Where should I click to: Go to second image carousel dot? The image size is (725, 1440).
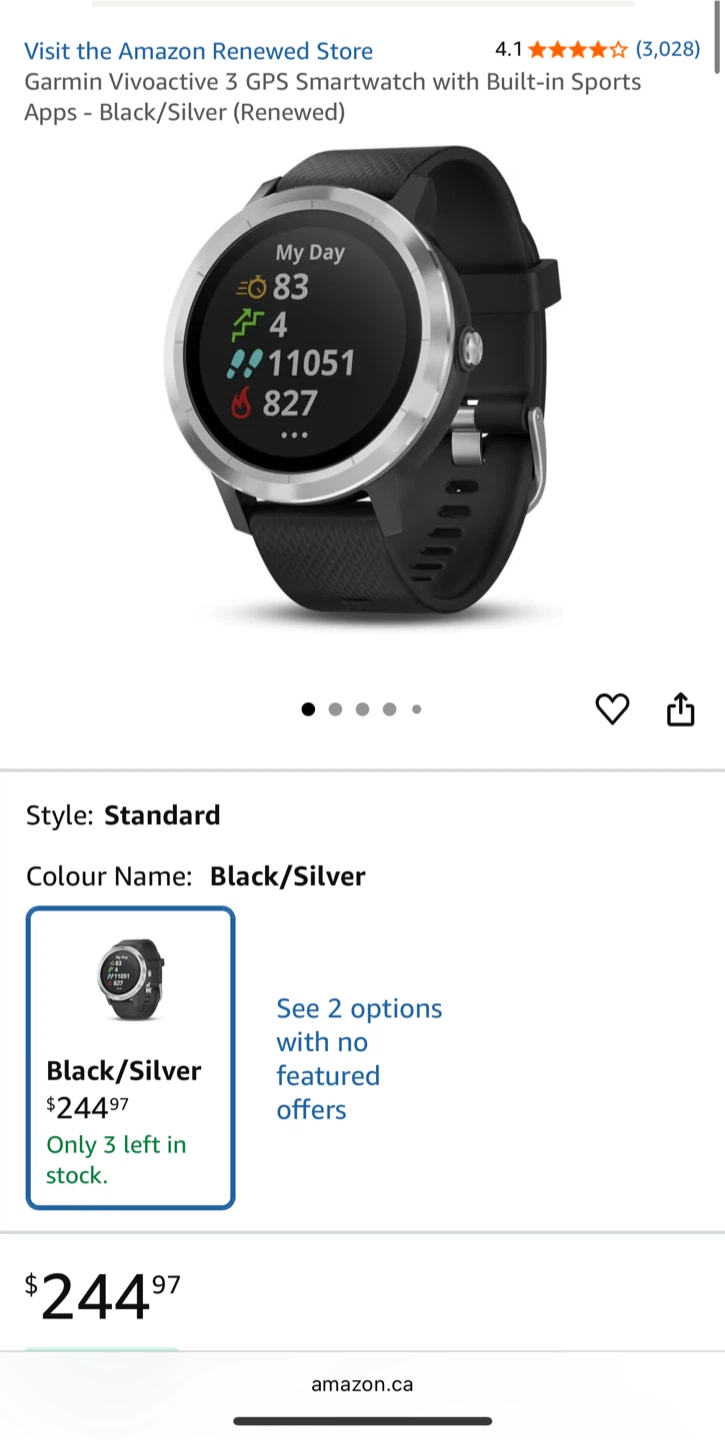pyautogui.click(x=335, y=709)
